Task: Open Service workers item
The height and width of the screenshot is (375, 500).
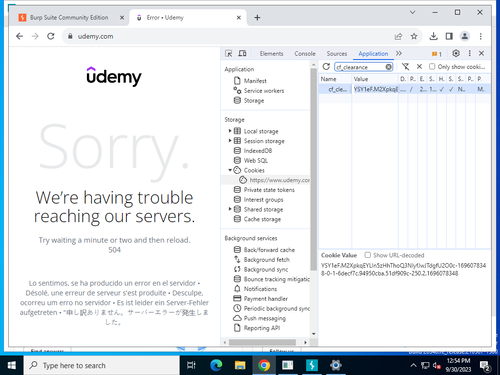Action: tap(264, 91)
